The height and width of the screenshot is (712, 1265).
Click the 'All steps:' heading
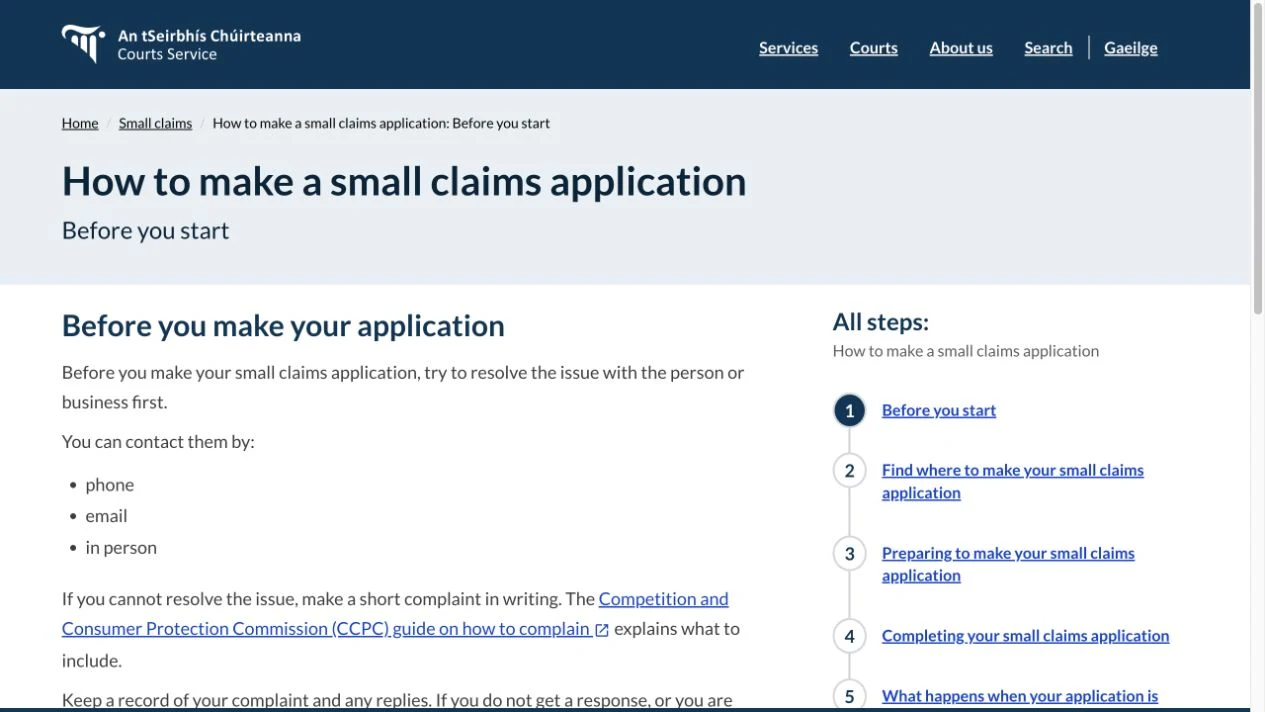(x=881, y=322)
